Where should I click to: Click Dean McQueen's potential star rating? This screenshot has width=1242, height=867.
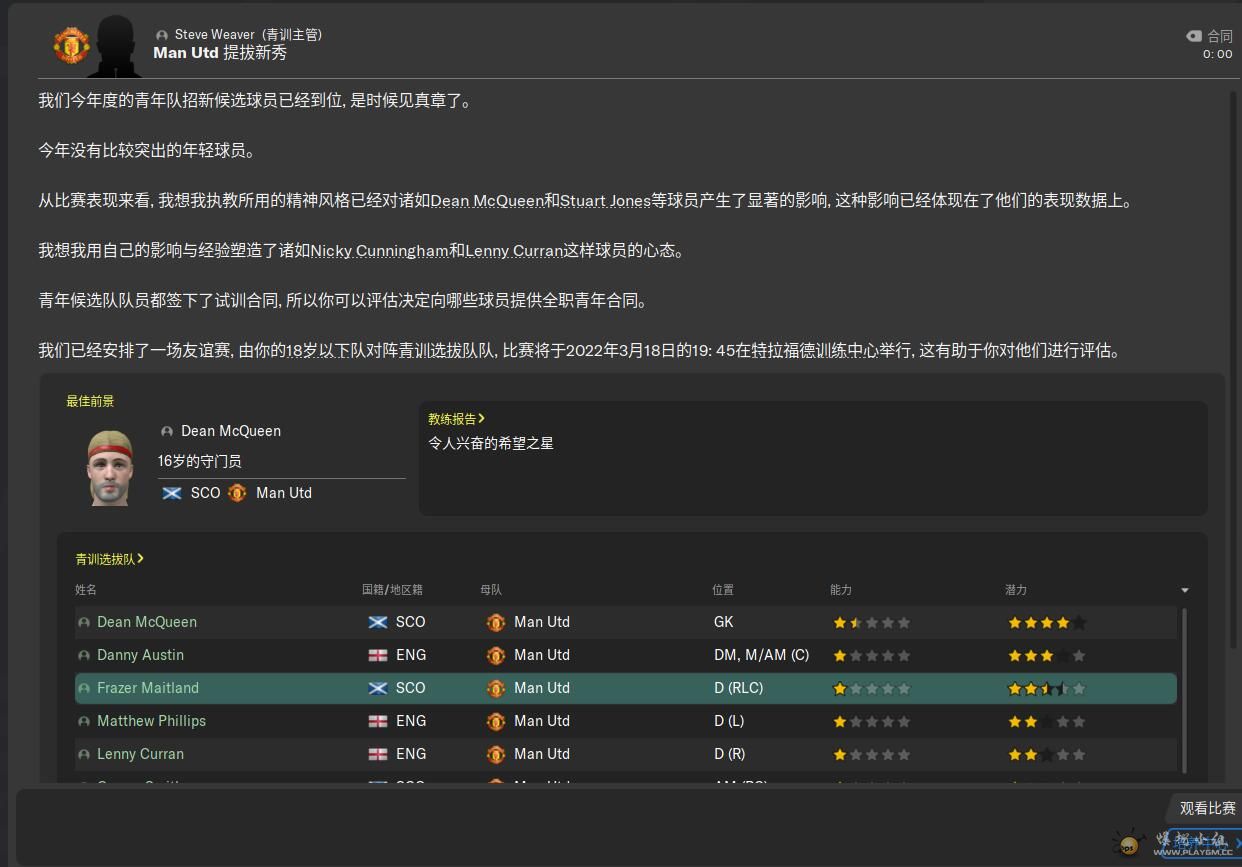tap(1047, 622)
